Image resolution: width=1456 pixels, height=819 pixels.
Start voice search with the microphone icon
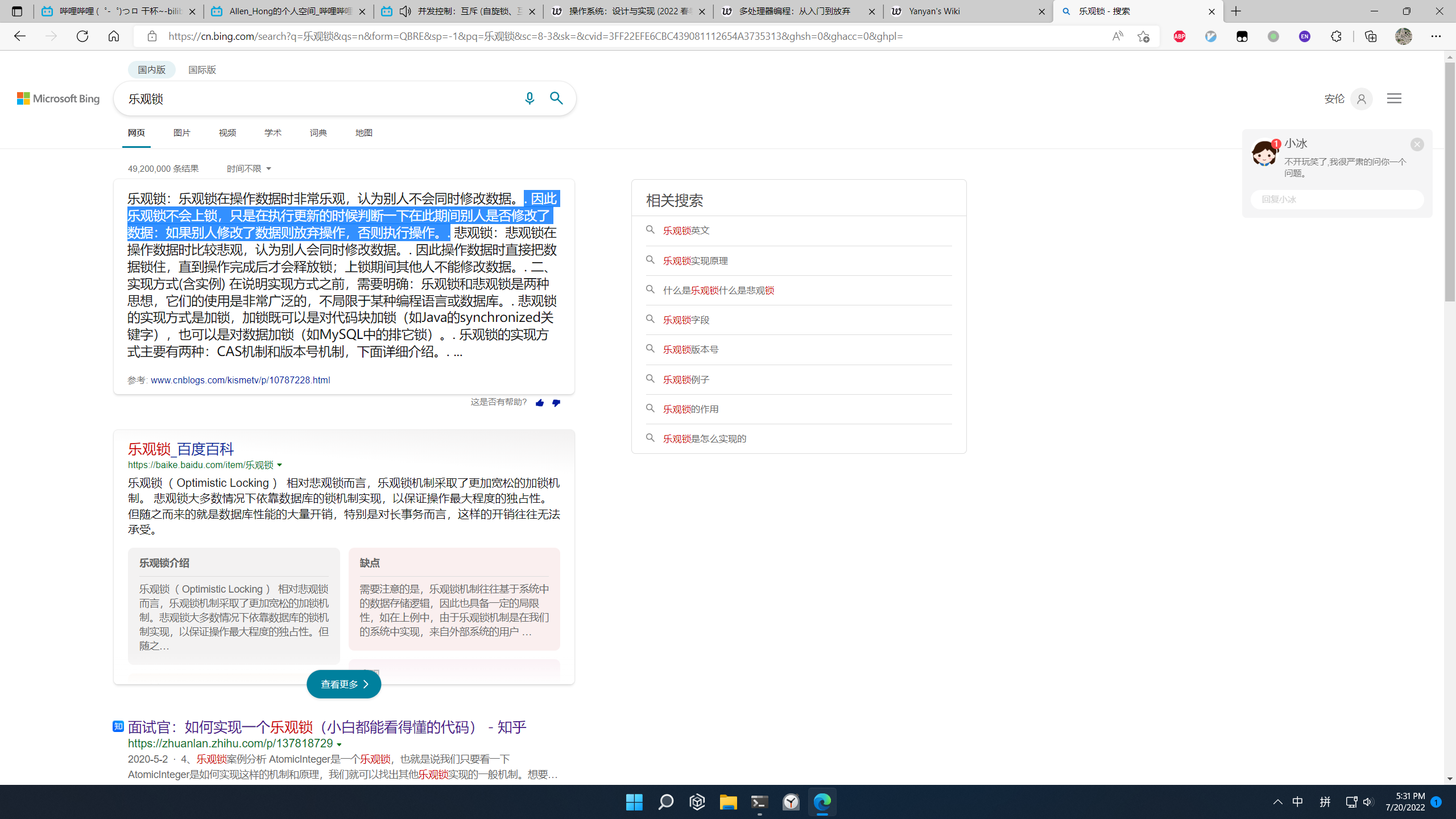[x=530, y=98]
